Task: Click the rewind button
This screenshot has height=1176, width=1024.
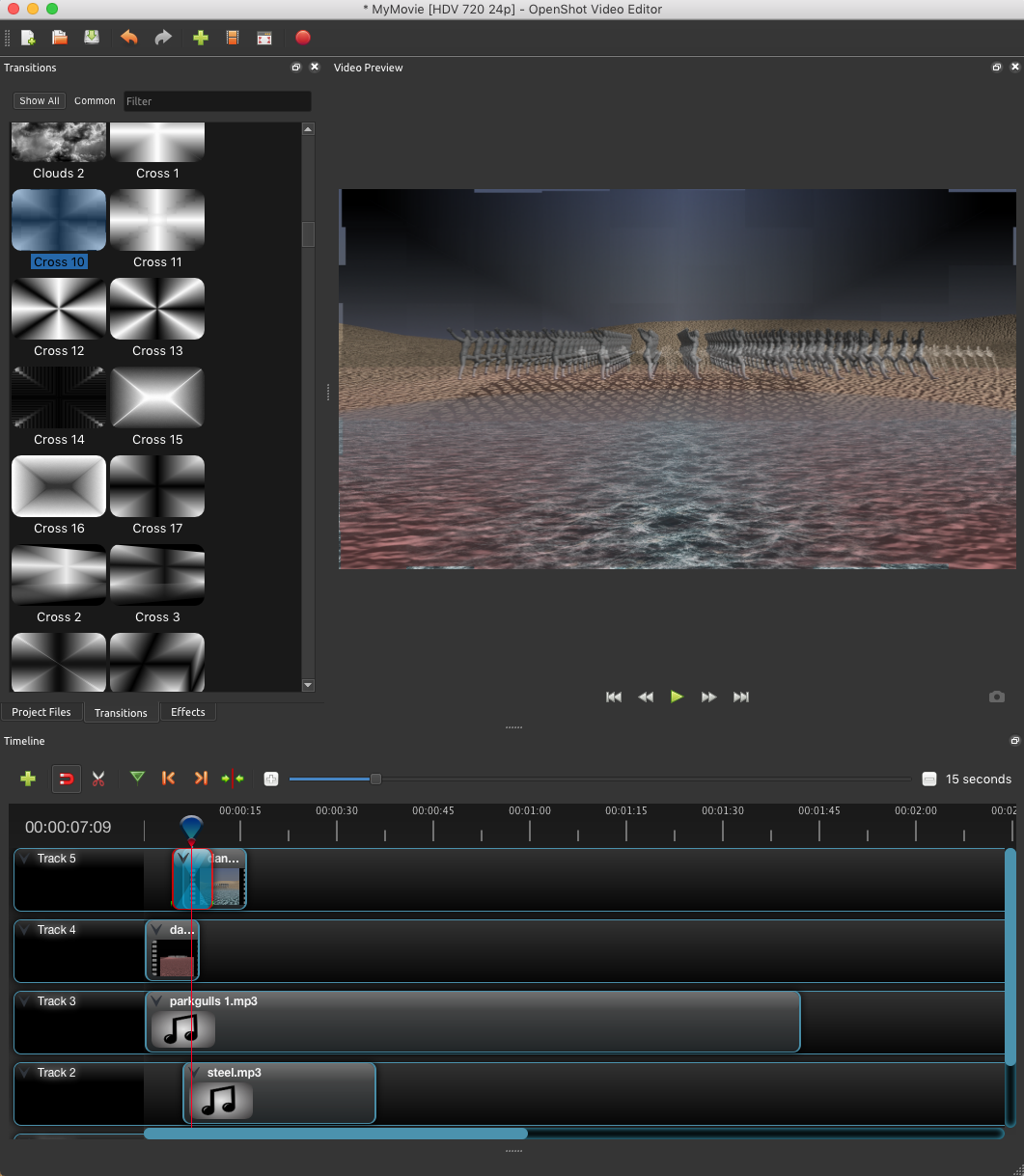Action: [646, 697]
